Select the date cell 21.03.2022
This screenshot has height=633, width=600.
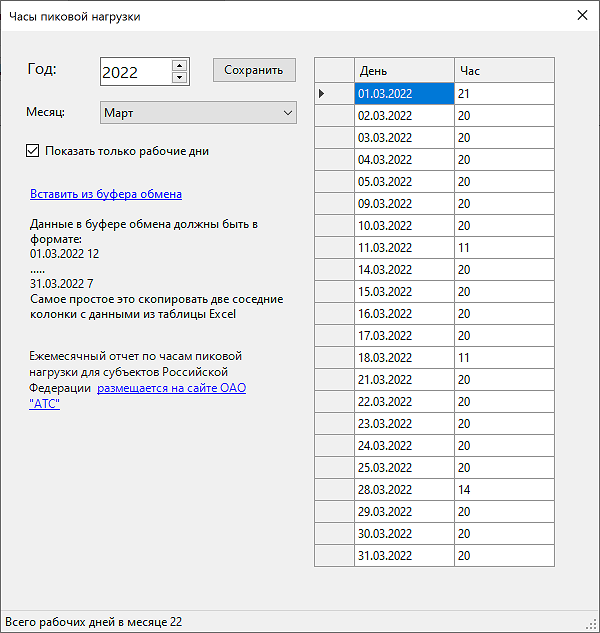click(405, 380)
